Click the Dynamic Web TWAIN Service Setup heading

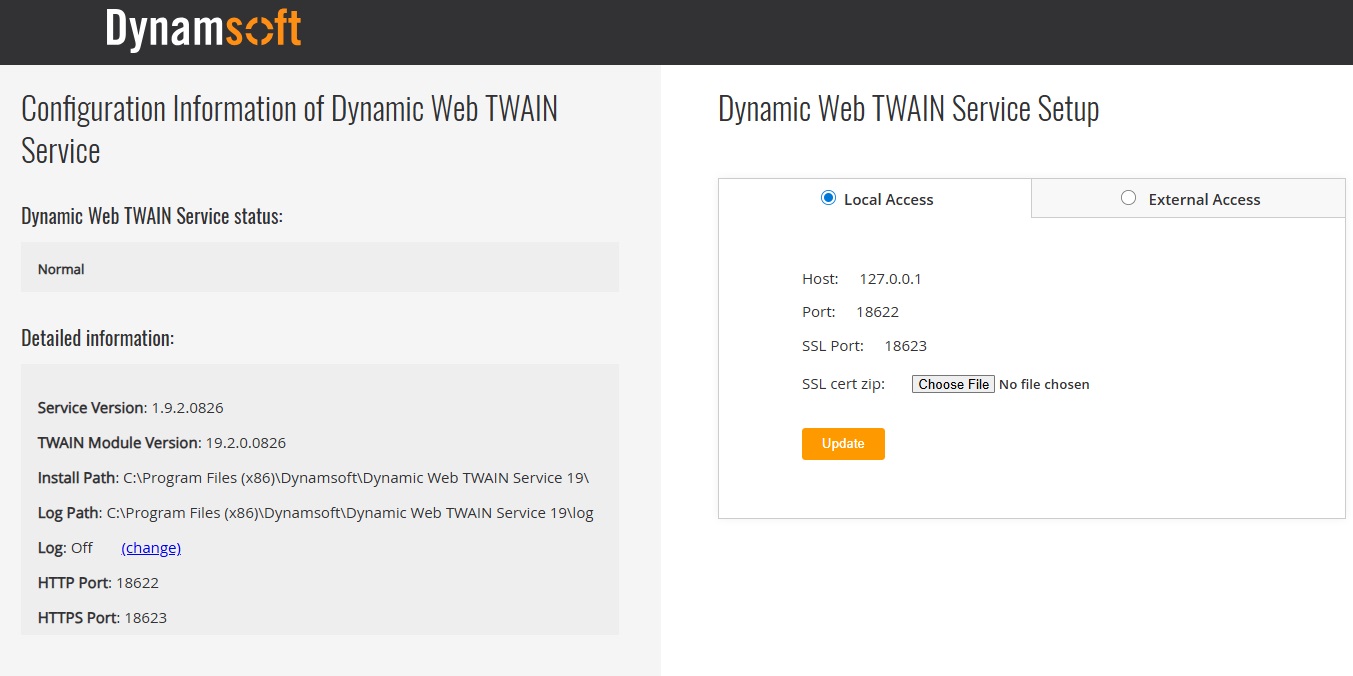click(x=908, y=109)
